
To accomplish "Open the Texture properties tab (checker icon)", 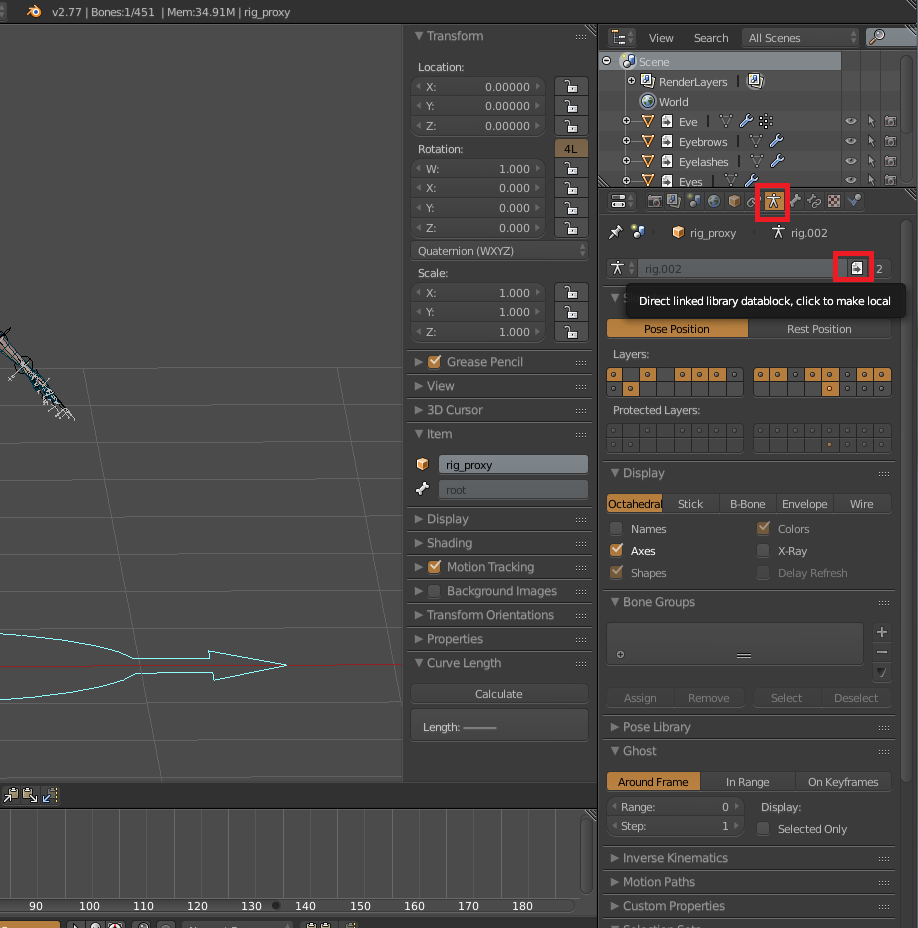I will click(834, 201).
